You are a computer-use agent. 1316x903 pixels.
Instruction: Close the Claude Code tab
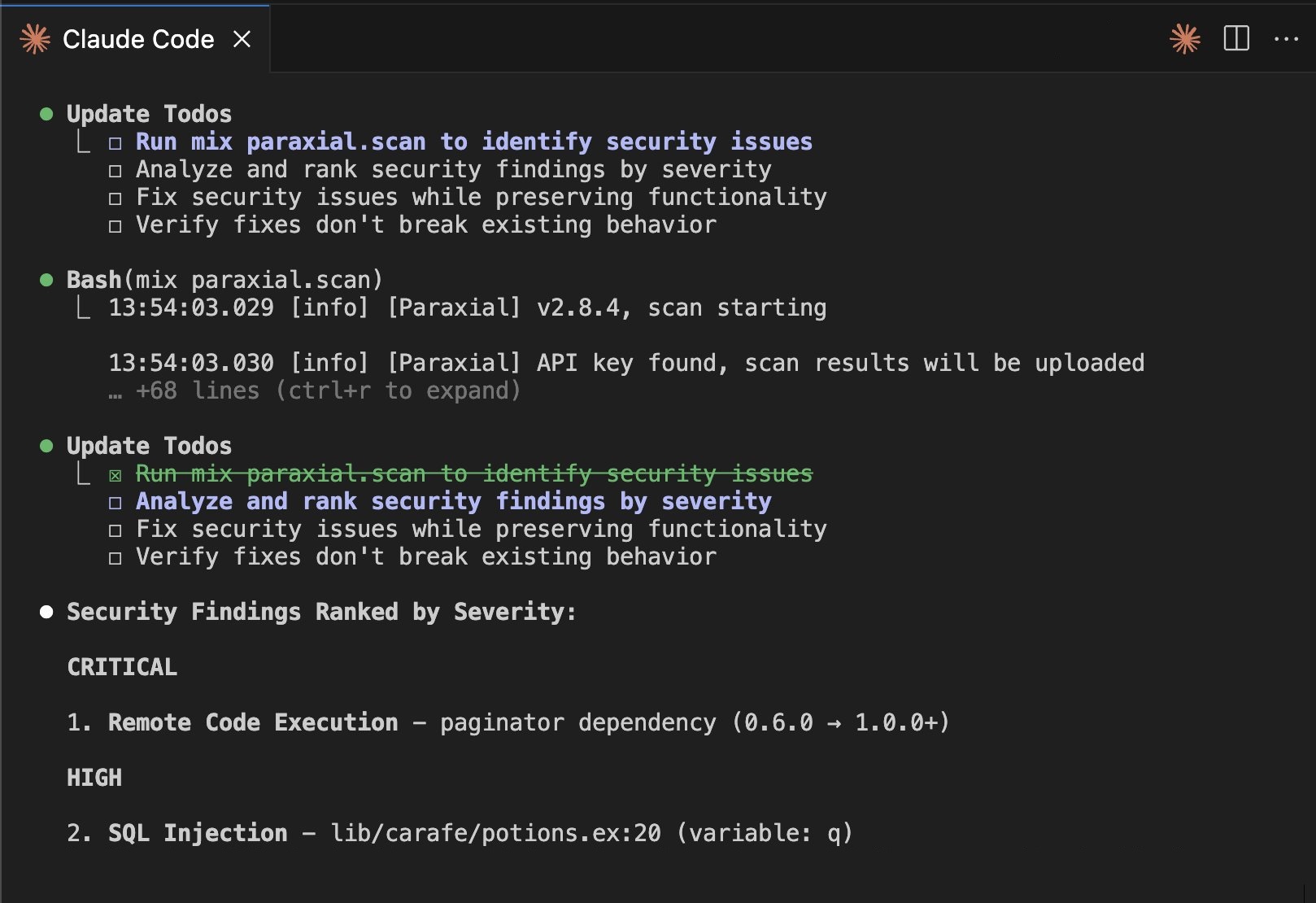(242, 39)
